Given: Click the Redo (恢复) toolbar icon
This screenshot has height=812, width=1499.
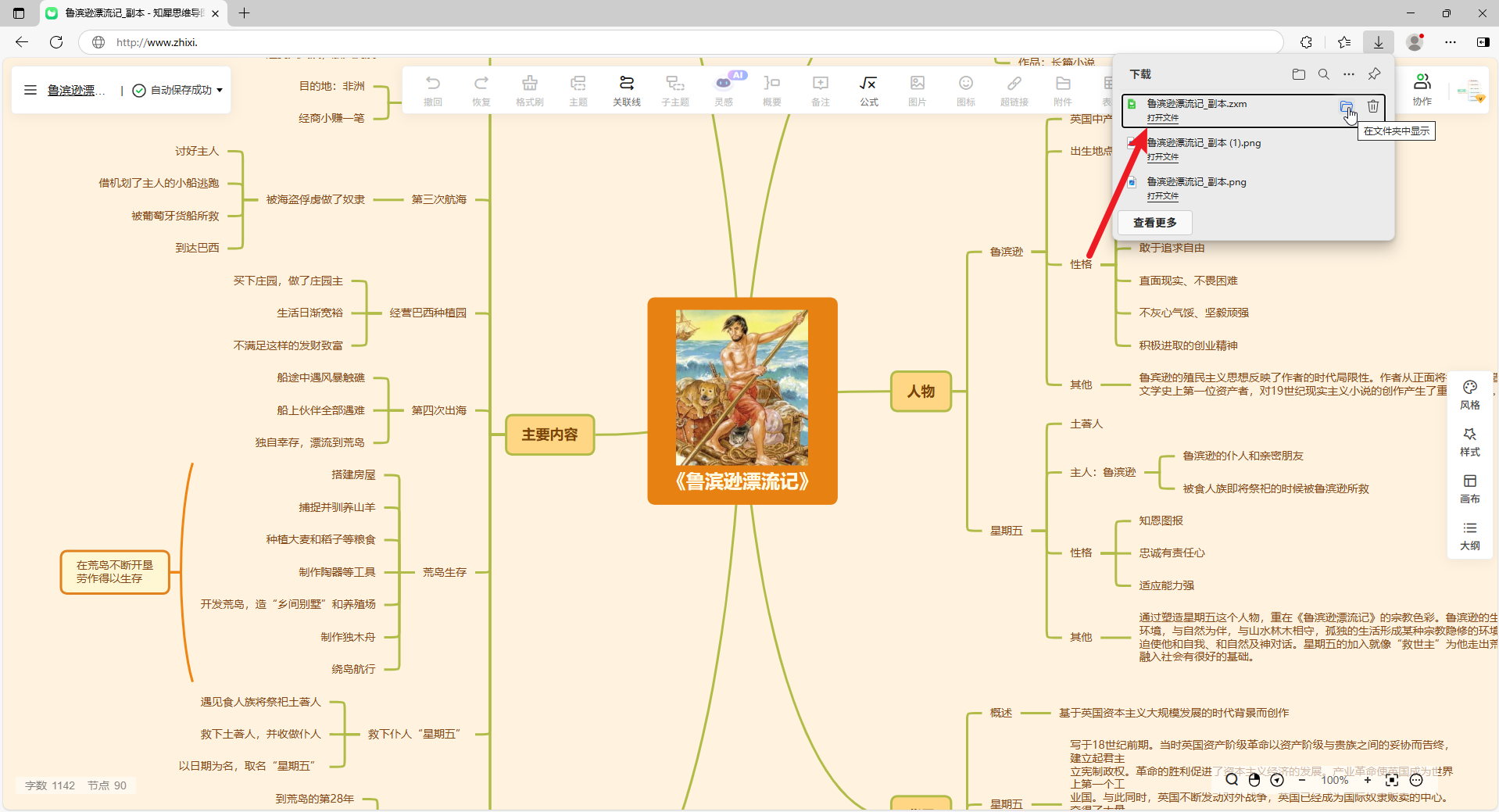Looking at the screenshot, I should coord(481,90).
